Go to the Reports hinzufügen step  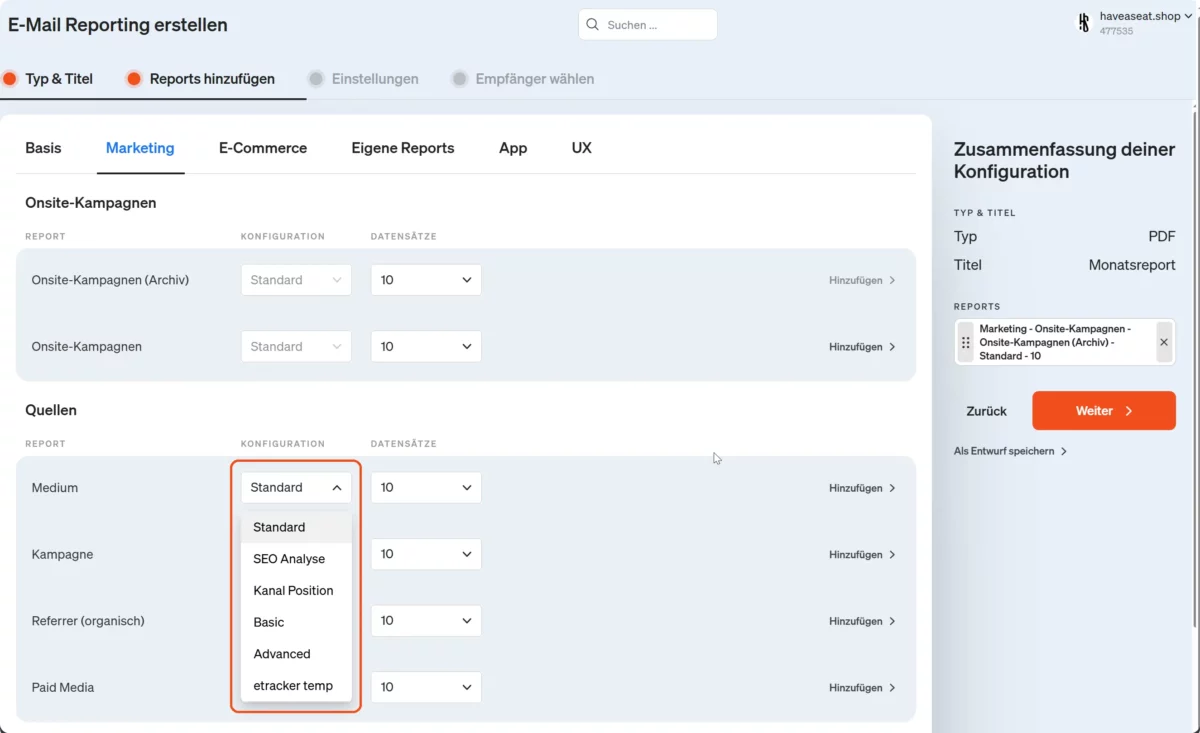(x=212, y=79)
